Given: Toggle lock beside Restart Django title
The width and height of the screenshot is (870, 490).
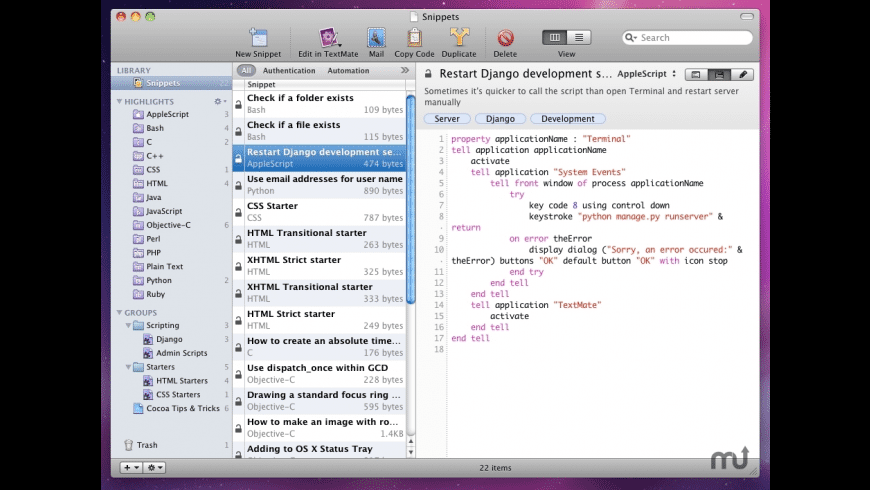Looking at the screenshot, I should pyautogui.click(x=428, y=74).
